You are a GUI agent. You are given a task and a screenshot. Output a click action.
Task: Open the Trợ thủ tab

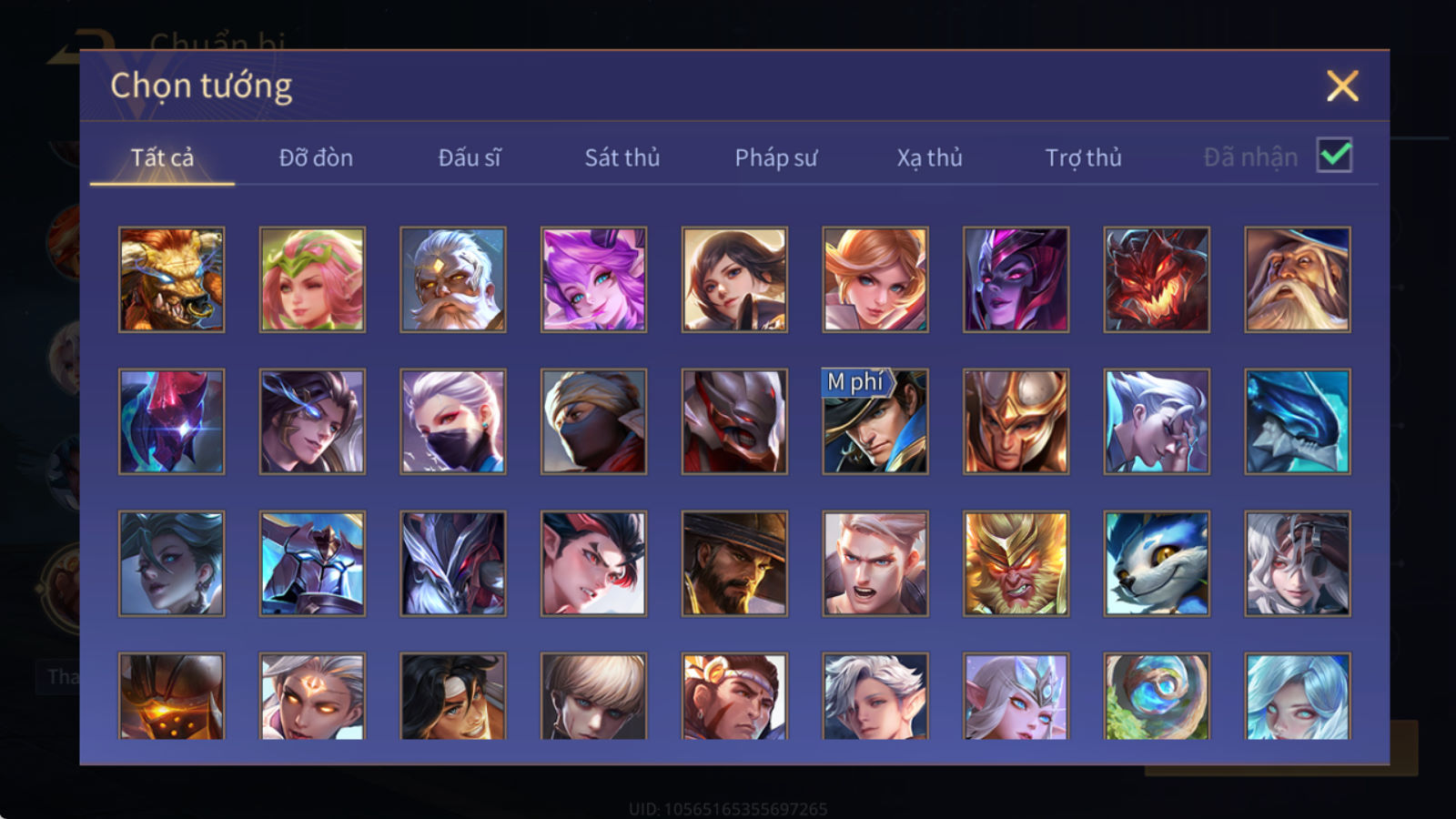[1083, 157]
